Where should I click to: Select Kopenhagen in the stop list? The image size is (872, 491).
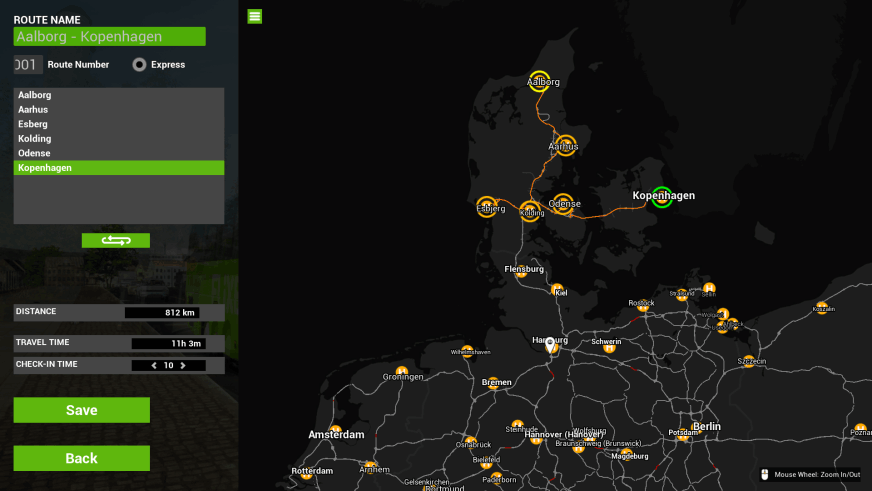tap(119, 167)
